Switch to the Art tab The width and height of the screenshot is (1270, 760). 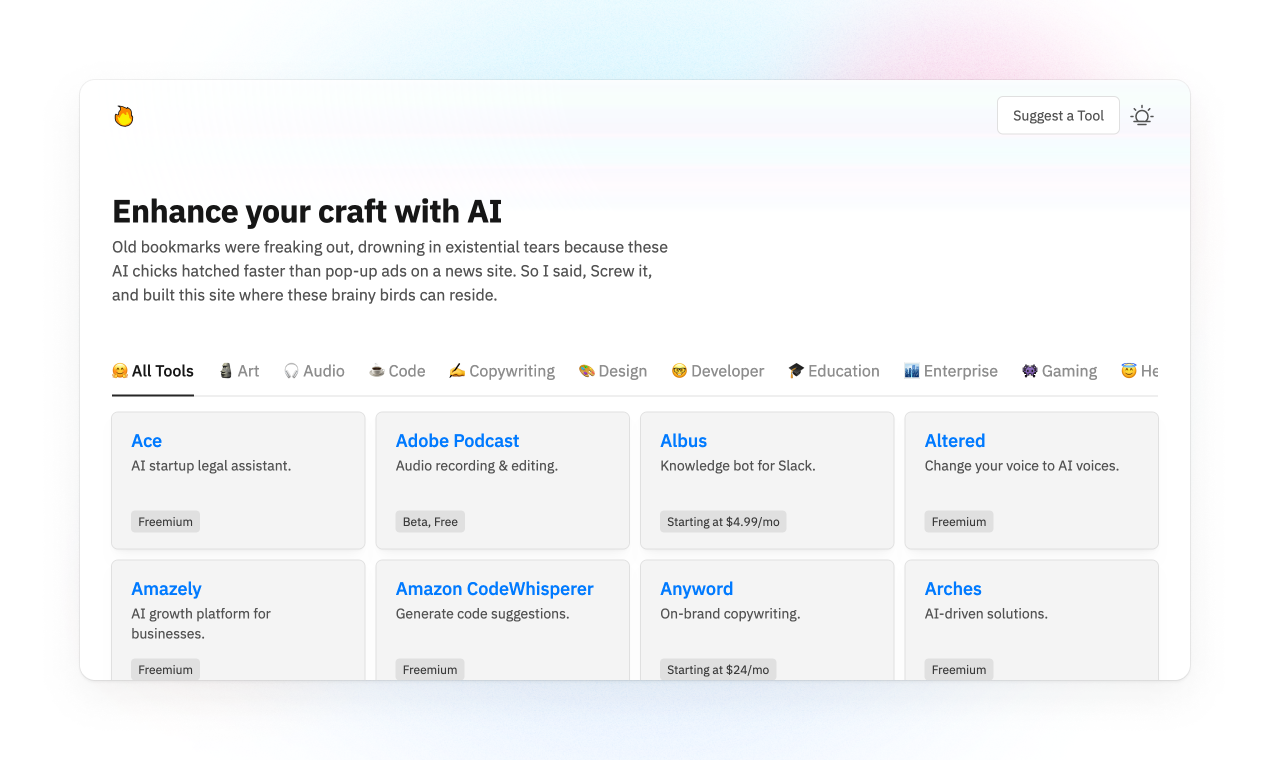239,371
